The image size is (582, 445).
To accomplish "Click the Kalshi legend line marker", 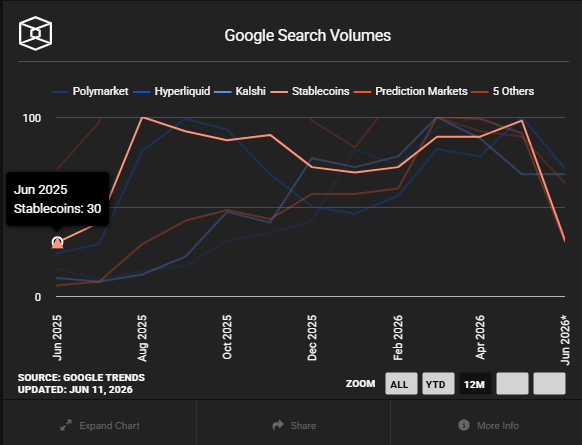I will 223,92.
